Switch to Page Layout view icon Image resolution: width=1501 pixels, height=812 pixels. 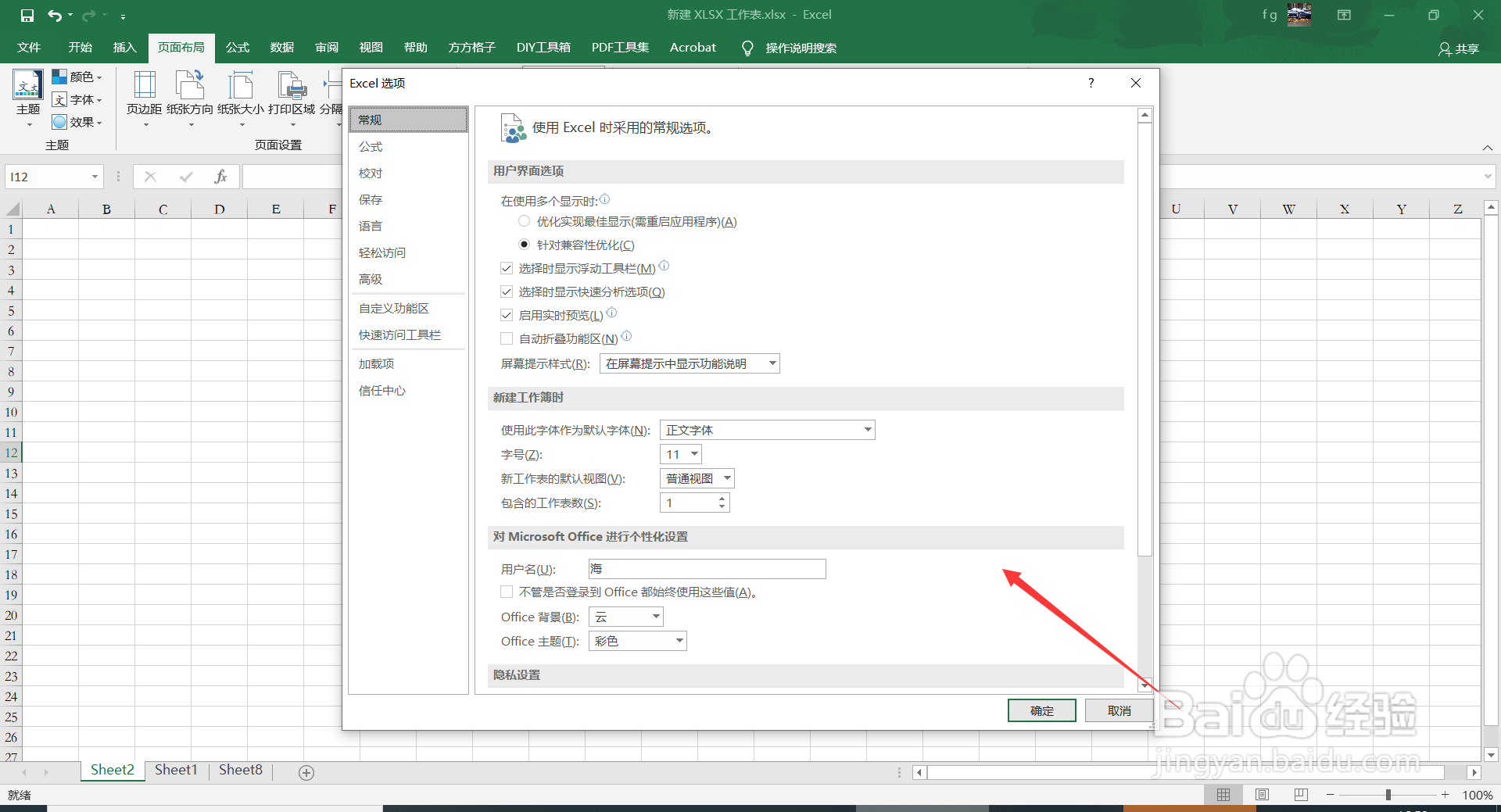1262,795
